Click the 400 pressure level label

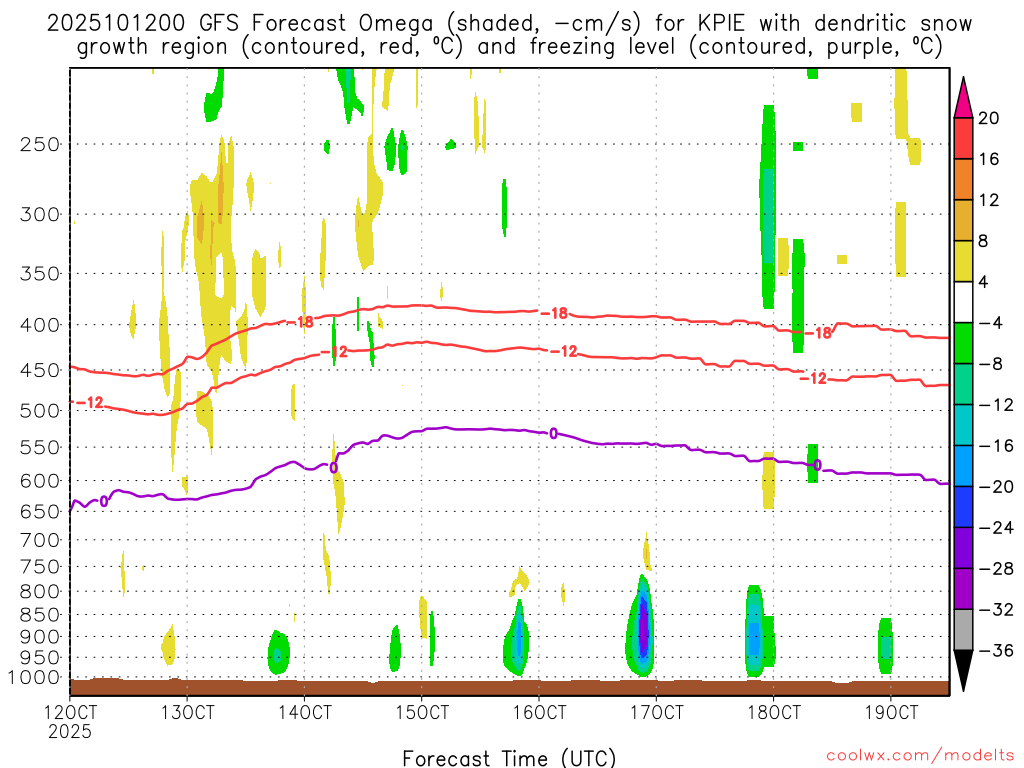tap(40, 325)
